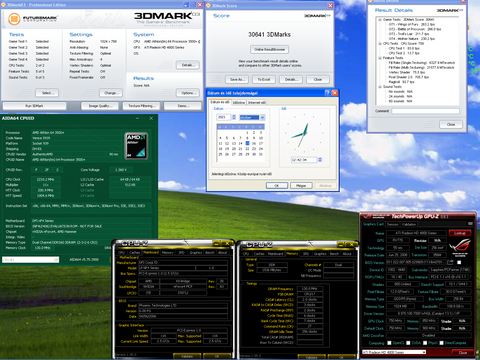Toggle the UEFI checkbox beside BIOS version
This screenshot has height=360, width=480.
click(459, 263)
